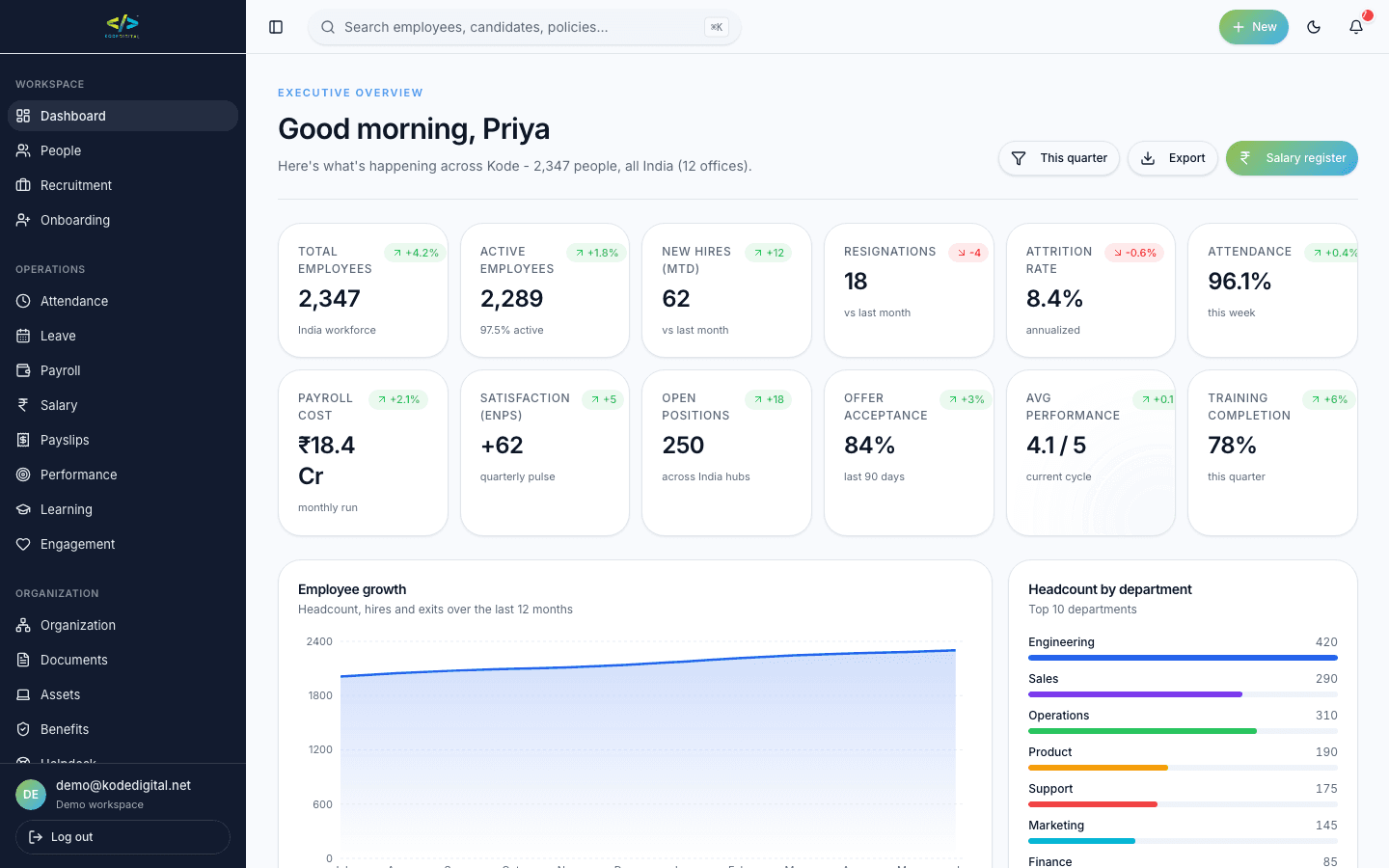Focus the employee search field
Screen dimensions: 1389x868
pos(524,27)
